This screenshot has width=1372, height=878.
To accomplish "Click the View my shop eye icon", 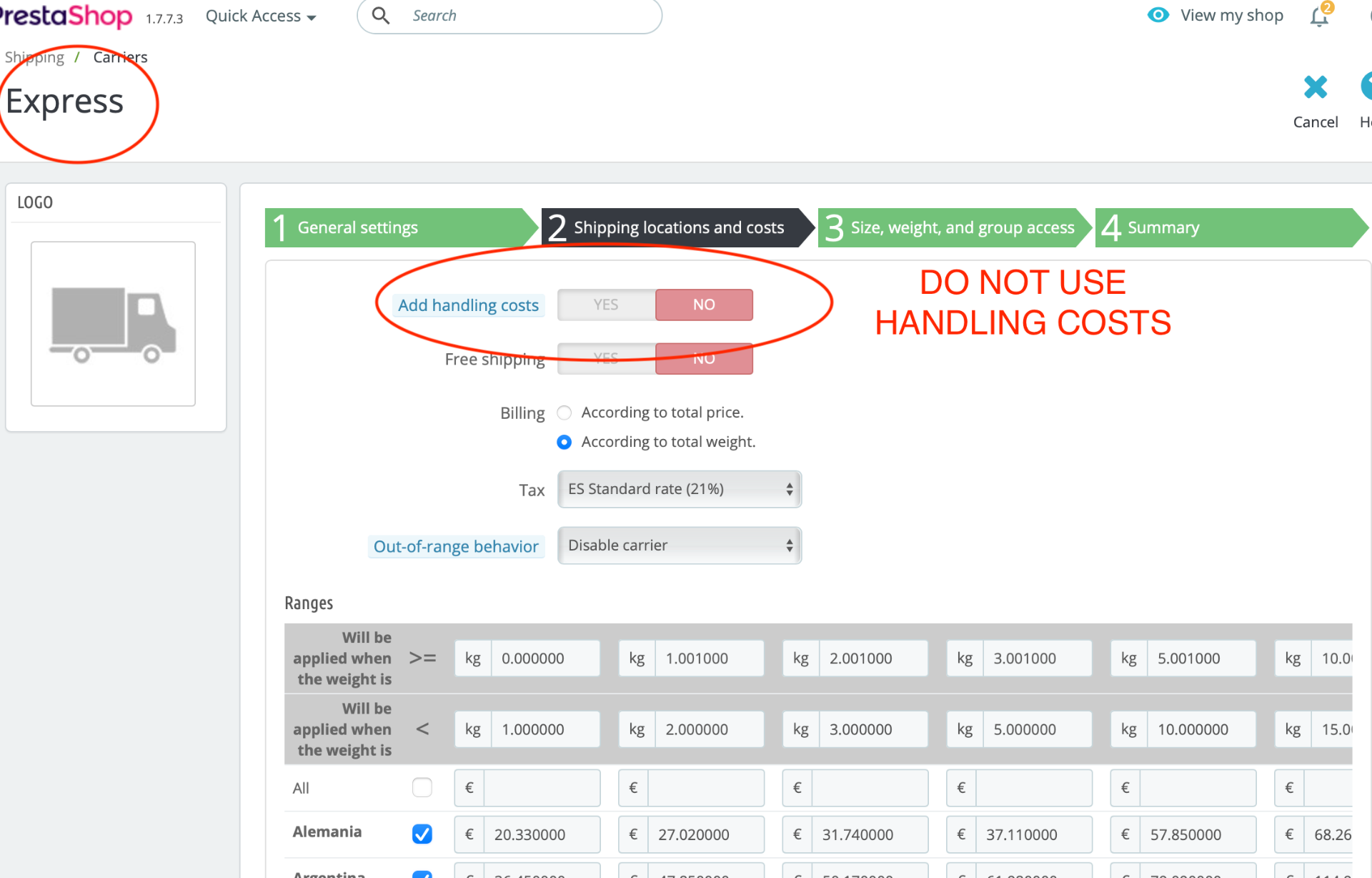I will click(x=1158, y=15).
